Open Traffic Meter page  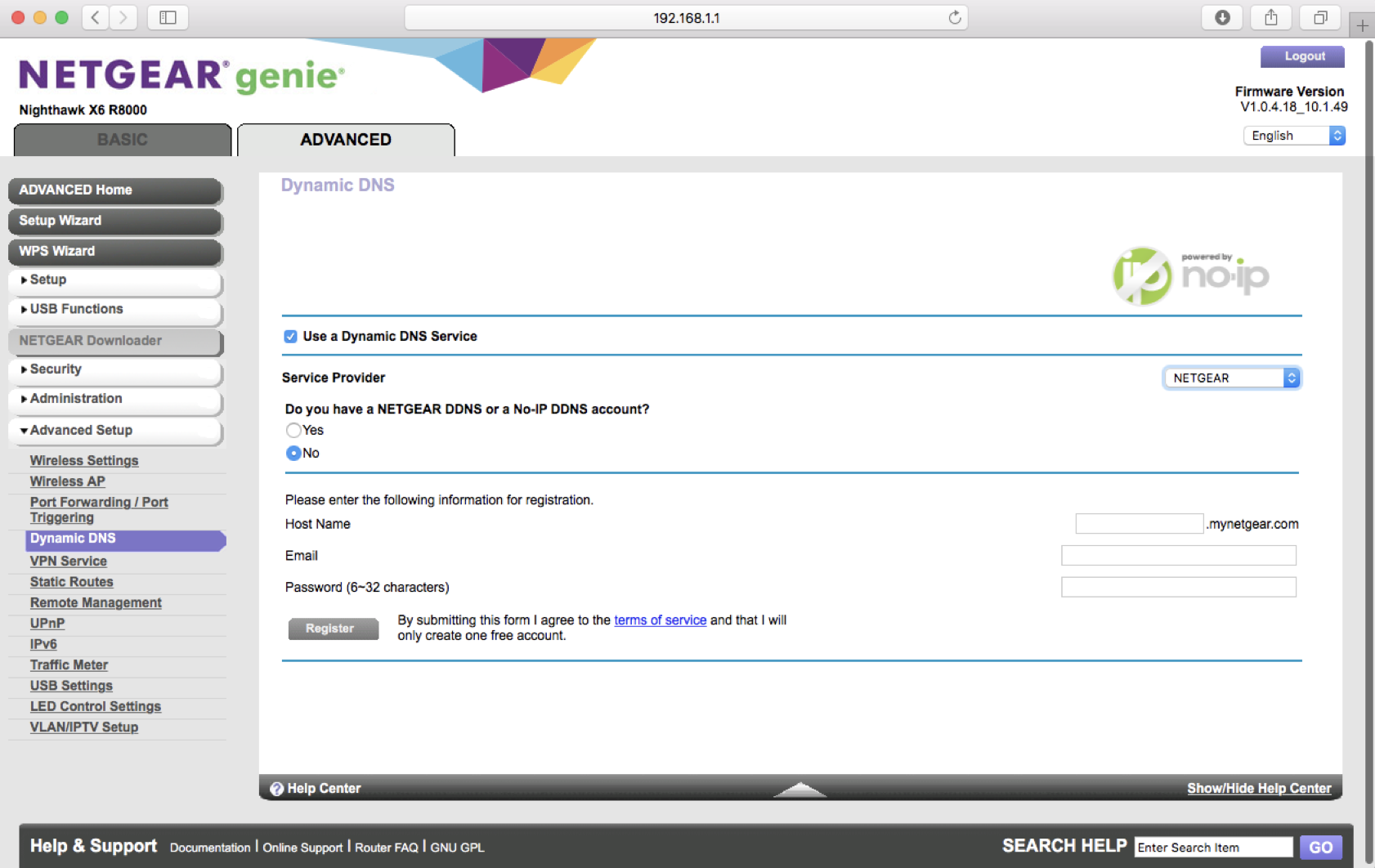(69, 665)
